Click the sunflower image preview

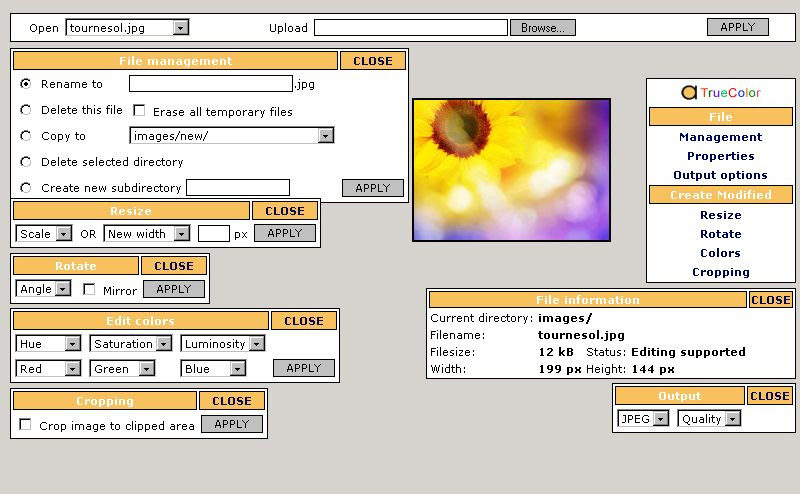click(x=511, y=169)
